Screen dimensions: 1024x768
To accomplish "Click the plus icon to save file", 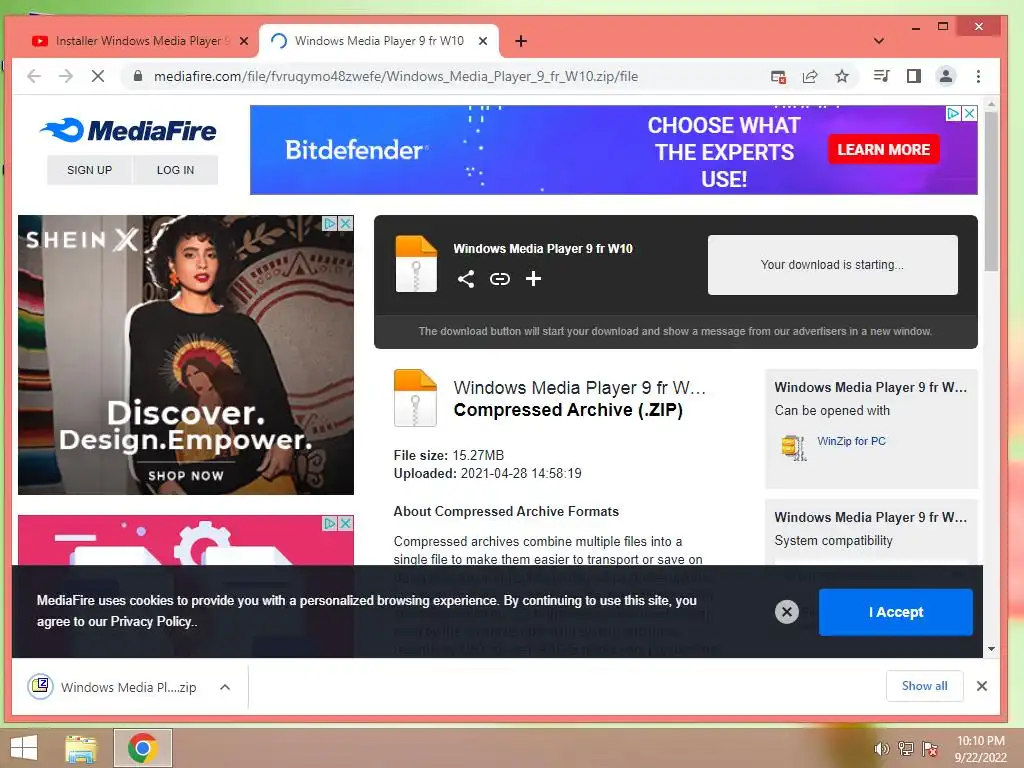I will [x=534, y=279].
